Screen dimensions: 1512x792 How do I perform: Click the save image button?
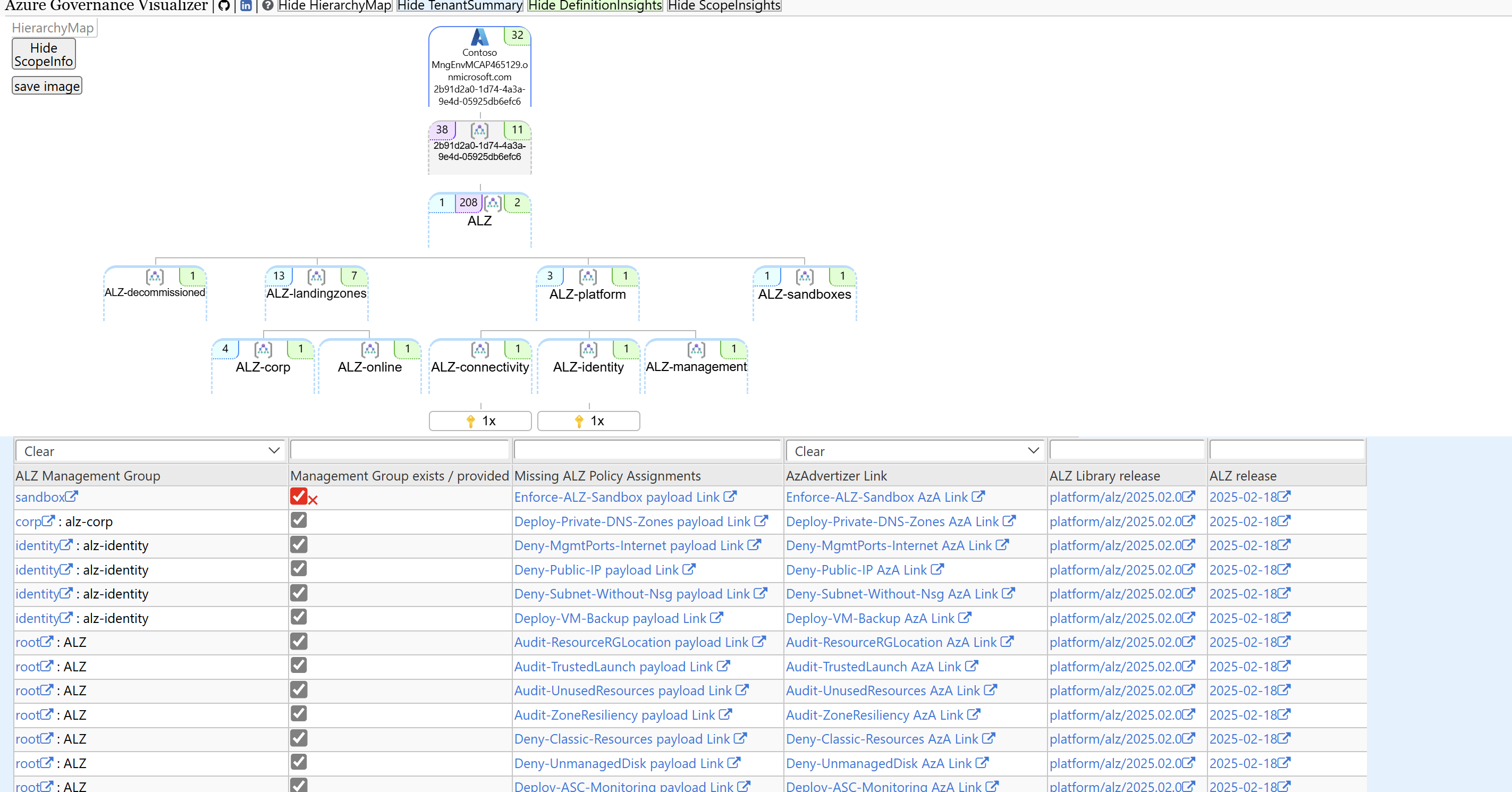pyautogui.click(x=47, y=86)
